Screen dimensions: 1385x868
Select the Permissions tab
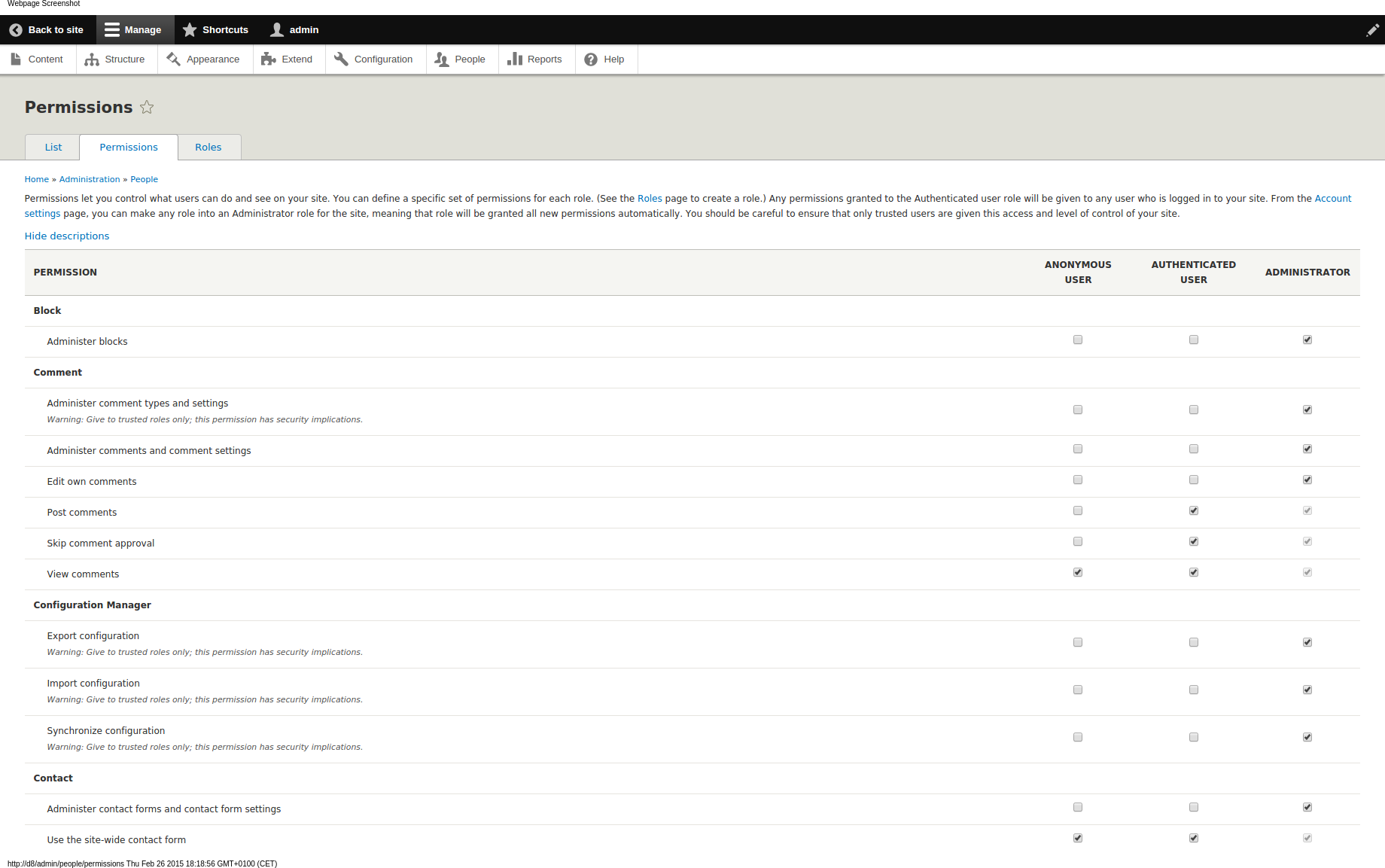point(129,148)
